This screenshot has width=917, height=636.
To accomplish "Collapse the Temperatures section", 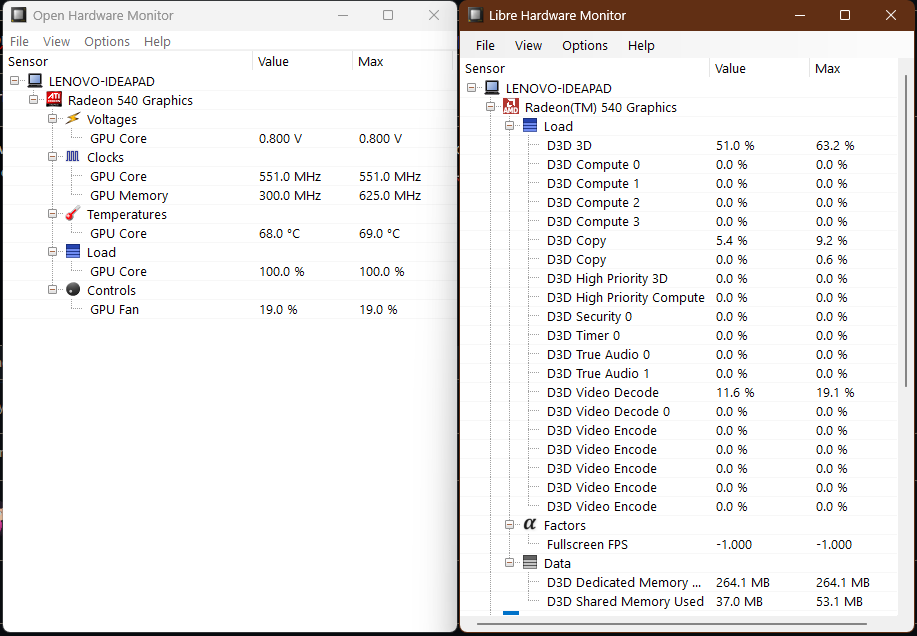I will pyautogui.click(x=53, y=214).
